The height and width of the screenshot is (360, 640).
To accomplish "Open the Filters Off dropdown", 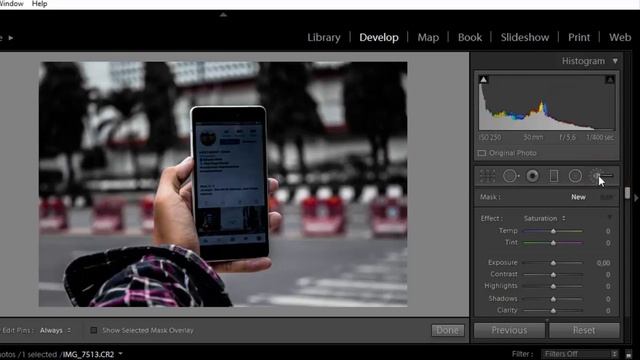I will pos(580,354).
